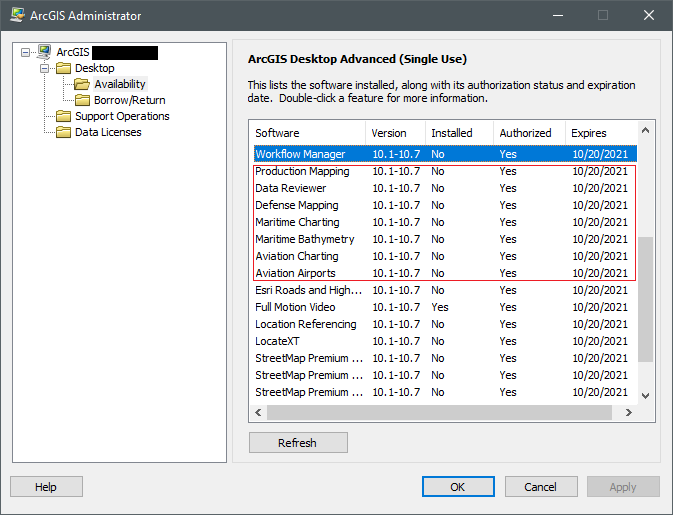
Task: Open Support Operations in the tree
Action: [122, 116]
